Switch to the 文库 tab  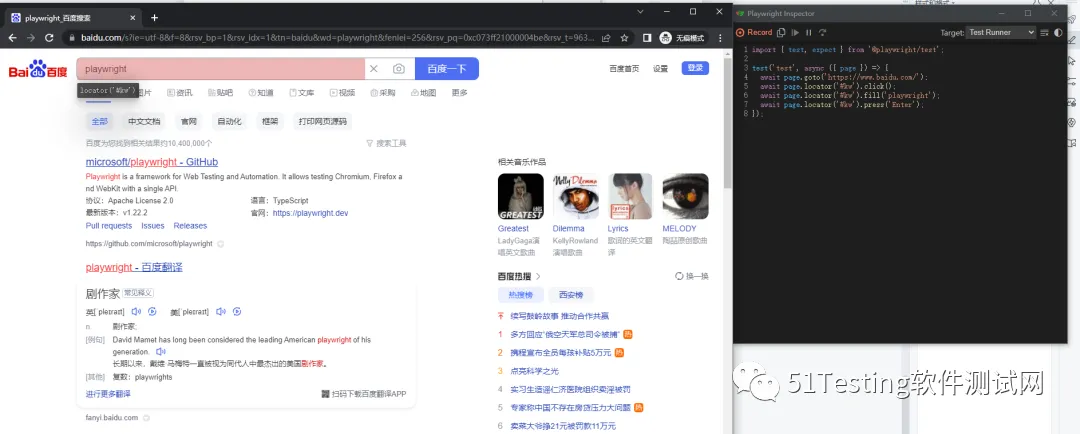302,93
